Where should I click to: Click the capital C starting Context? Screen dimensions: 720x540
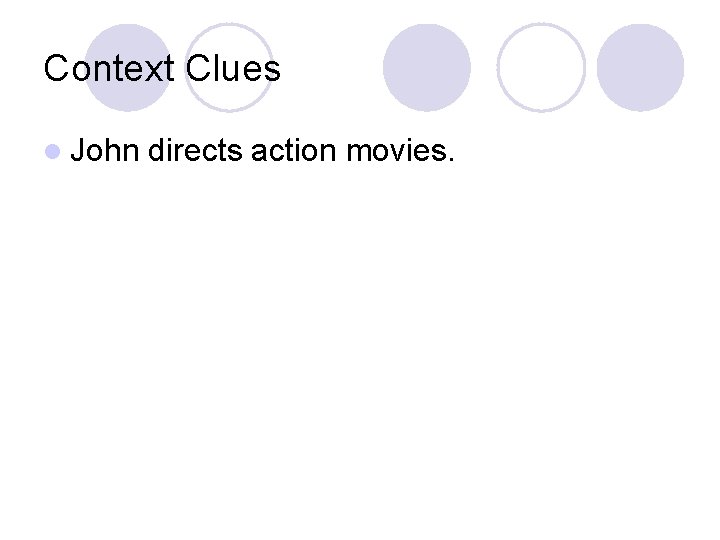pos(56,68)
